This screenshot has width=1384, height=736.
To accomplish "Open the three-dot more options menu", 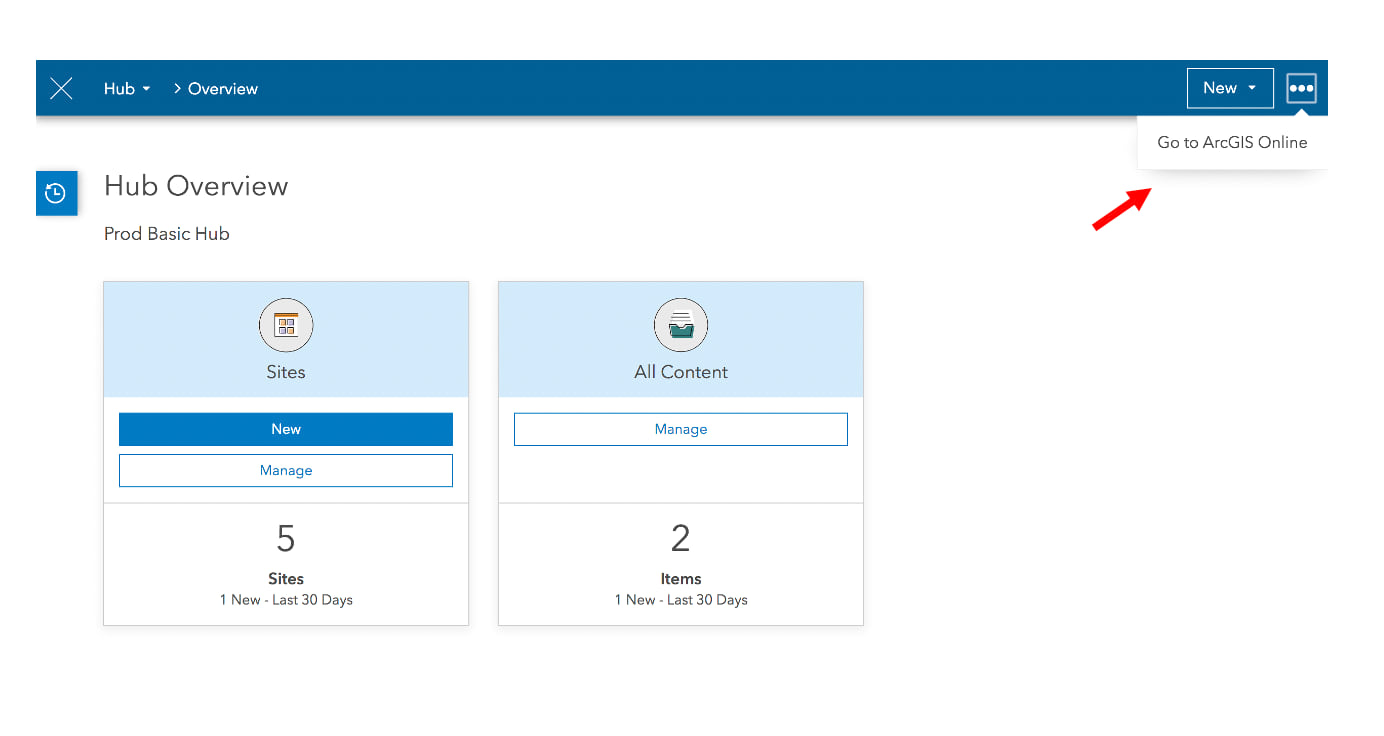I will [x=1301, y=88].
